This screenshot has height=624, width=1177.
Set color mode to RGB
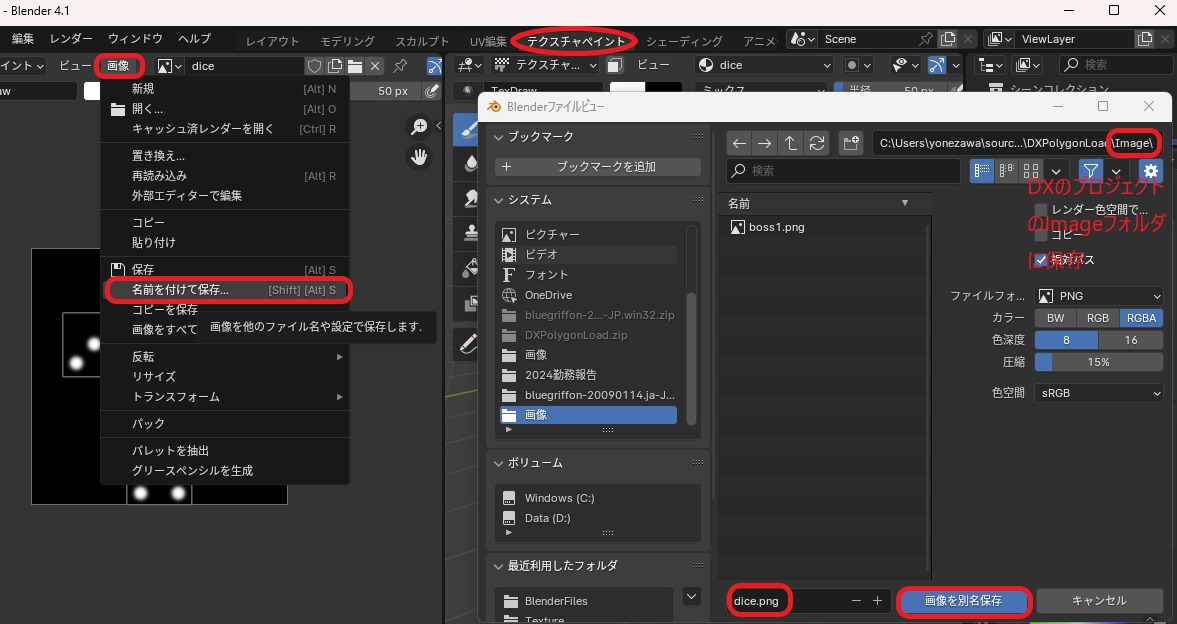[x=1097, y=318]
